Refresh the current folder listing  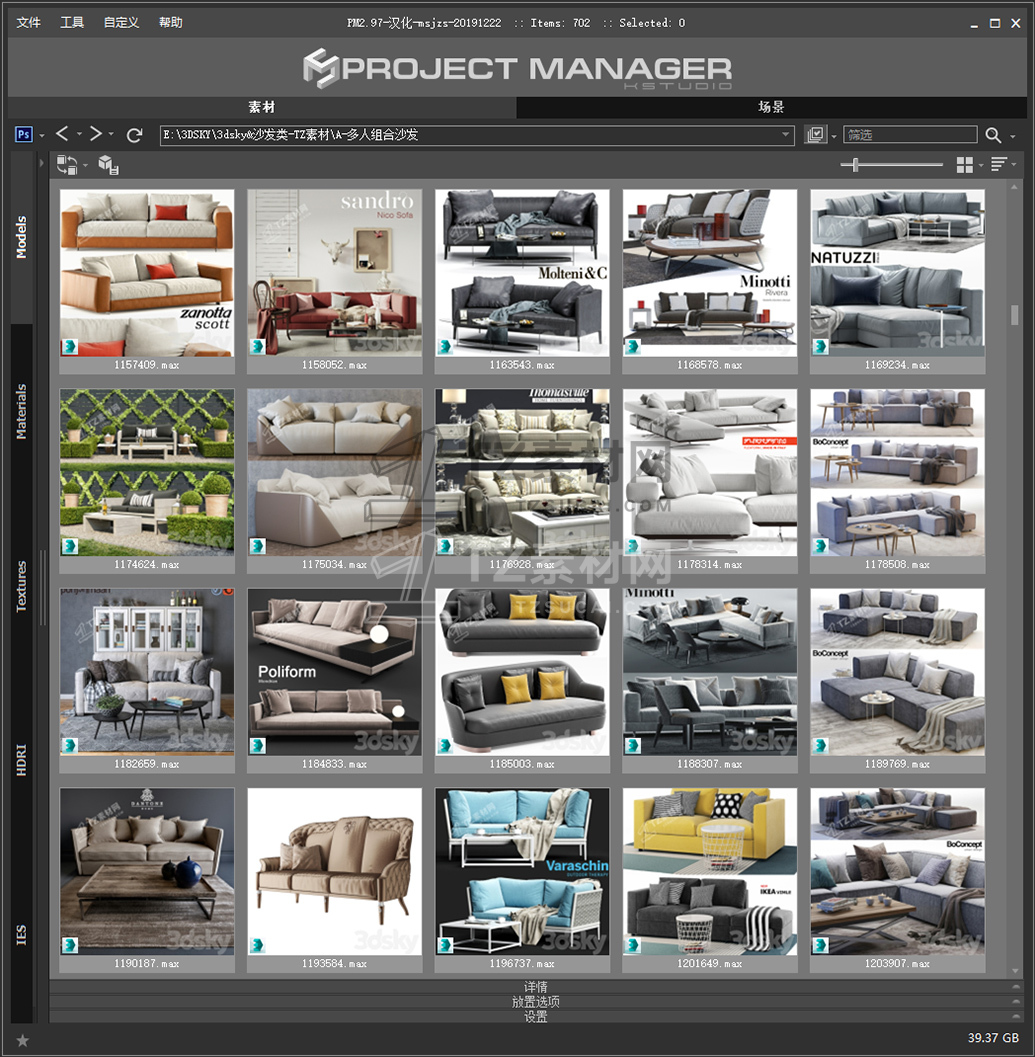coord(134,135)
